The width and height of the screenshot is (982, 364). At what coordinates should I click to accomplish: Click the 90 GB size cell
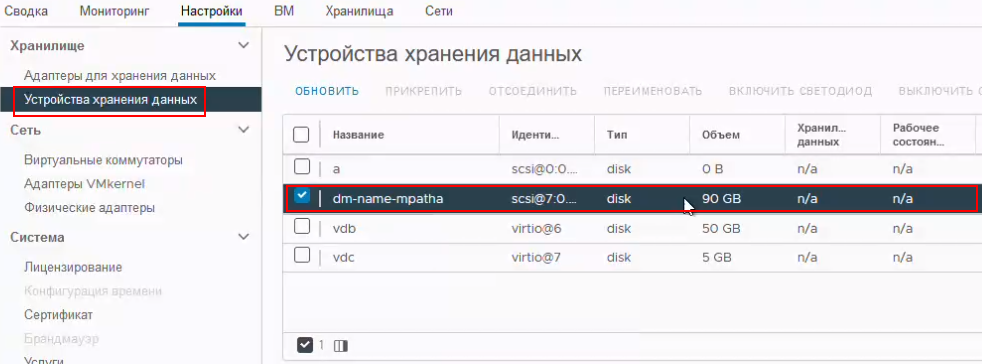[x=721, y=199]
